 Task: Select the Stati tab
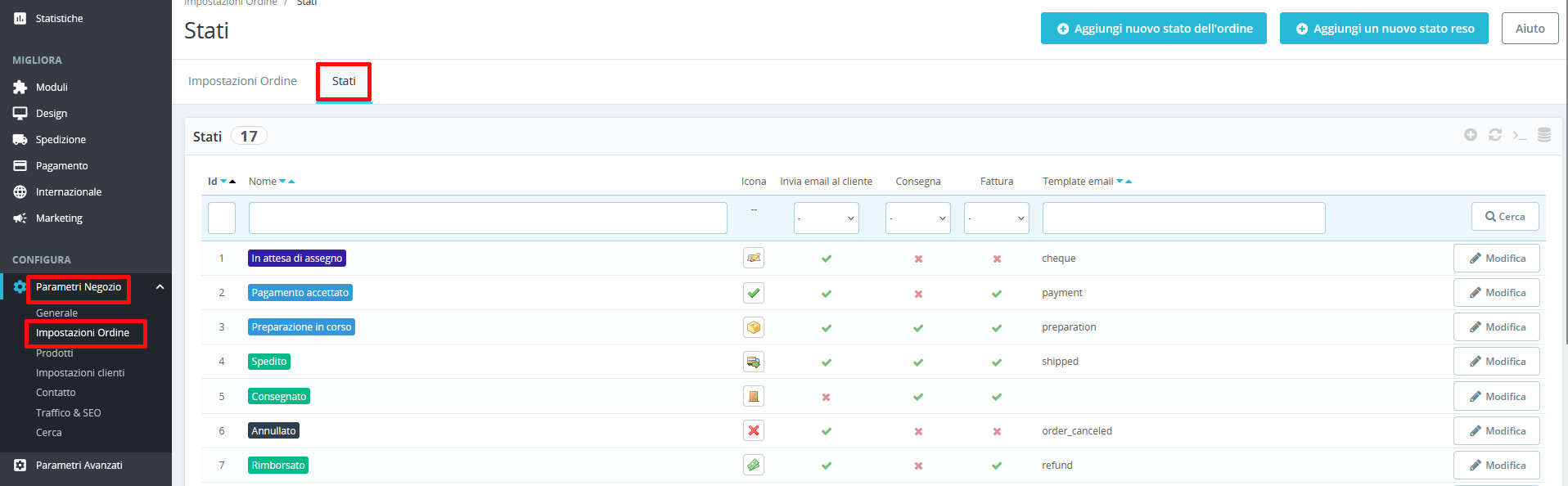pos(344,81)
